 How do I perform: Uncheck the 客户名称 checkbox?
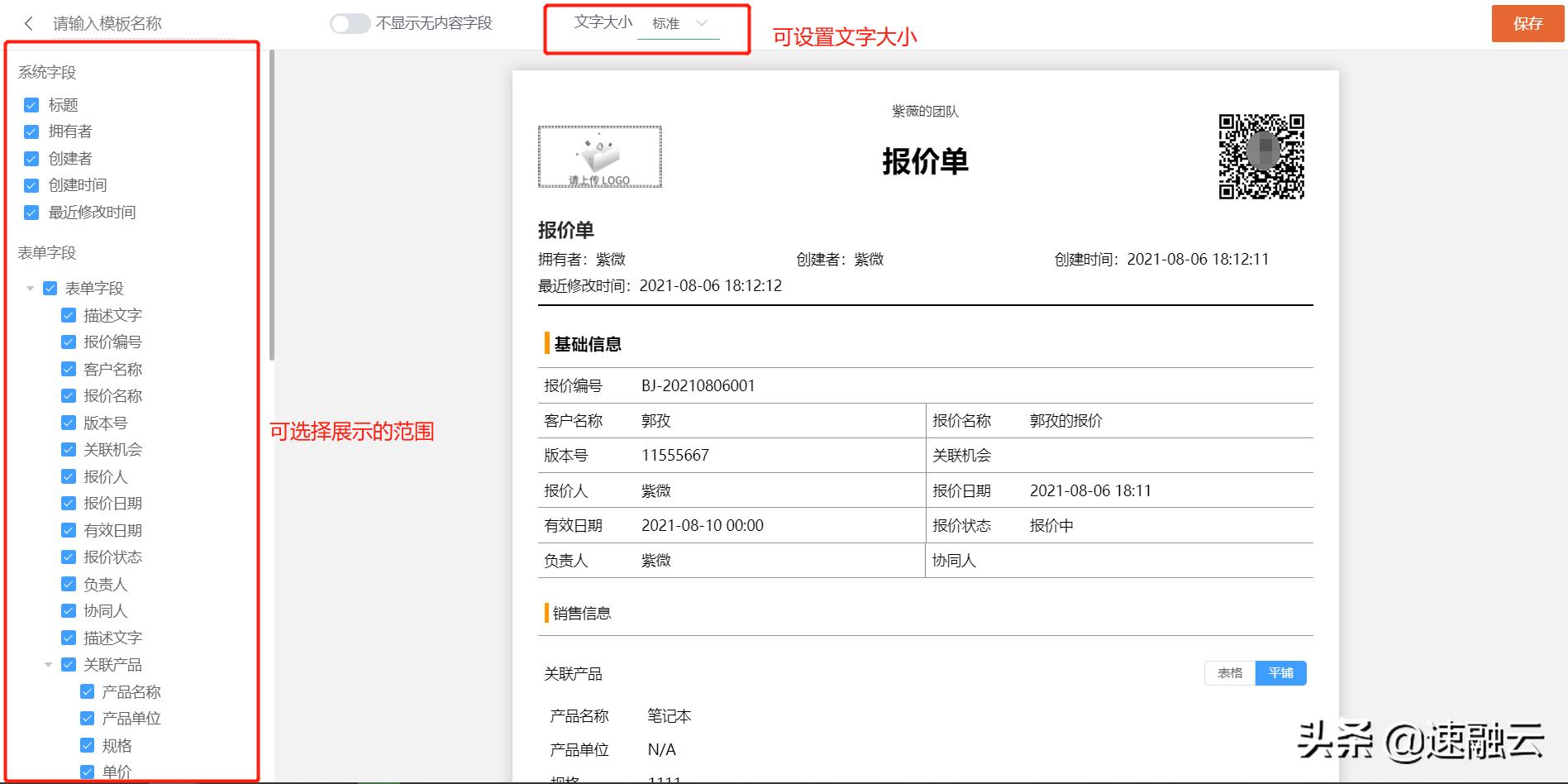pyautogui.click(x=68, y=369)
